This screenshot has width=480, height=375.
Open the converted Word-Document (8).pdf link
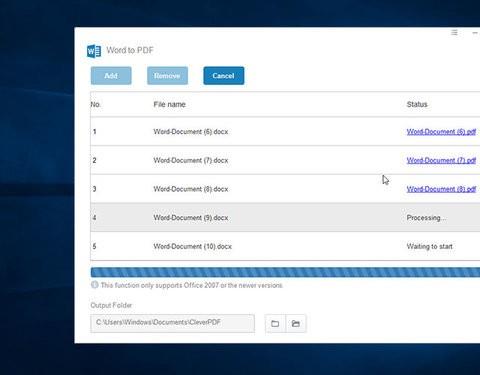point(441,189)
